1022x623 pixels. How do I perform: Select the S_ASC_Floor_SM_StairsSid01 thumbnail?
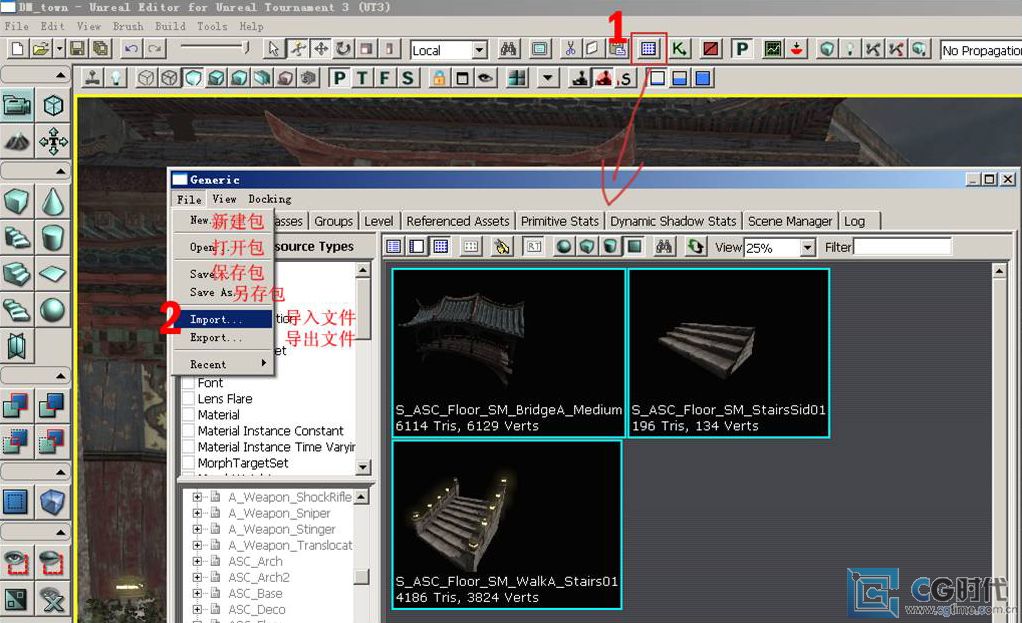click(x=728, y=353)
